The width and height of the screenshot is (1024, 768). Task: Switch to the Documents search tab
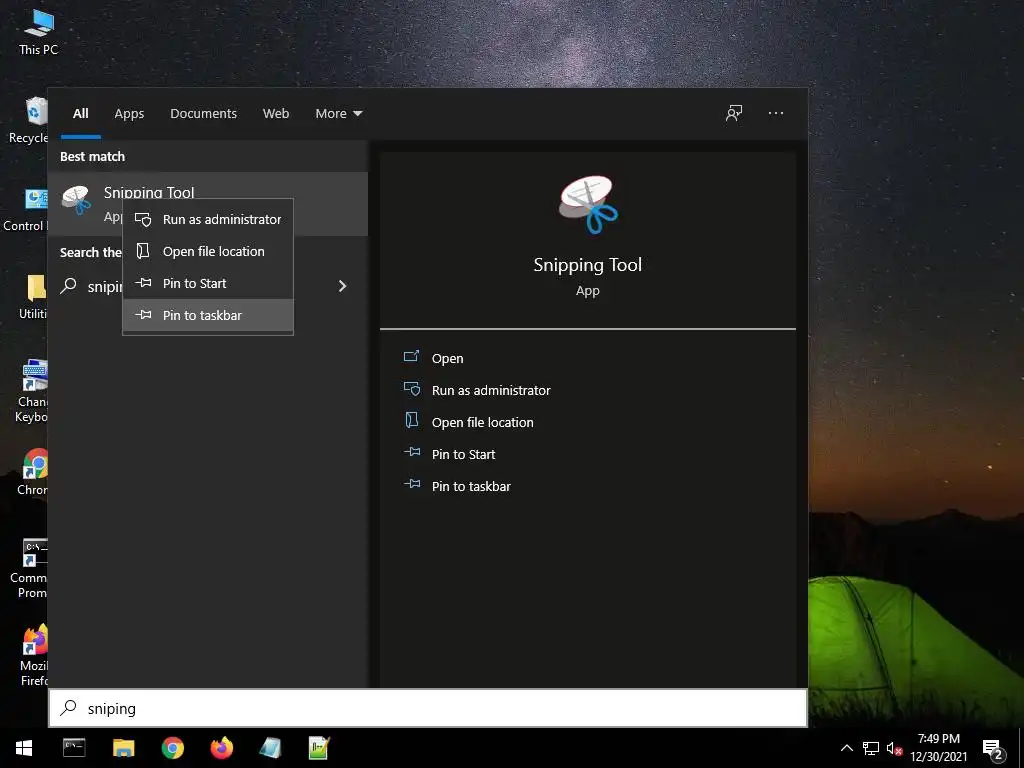pos(203,114)
